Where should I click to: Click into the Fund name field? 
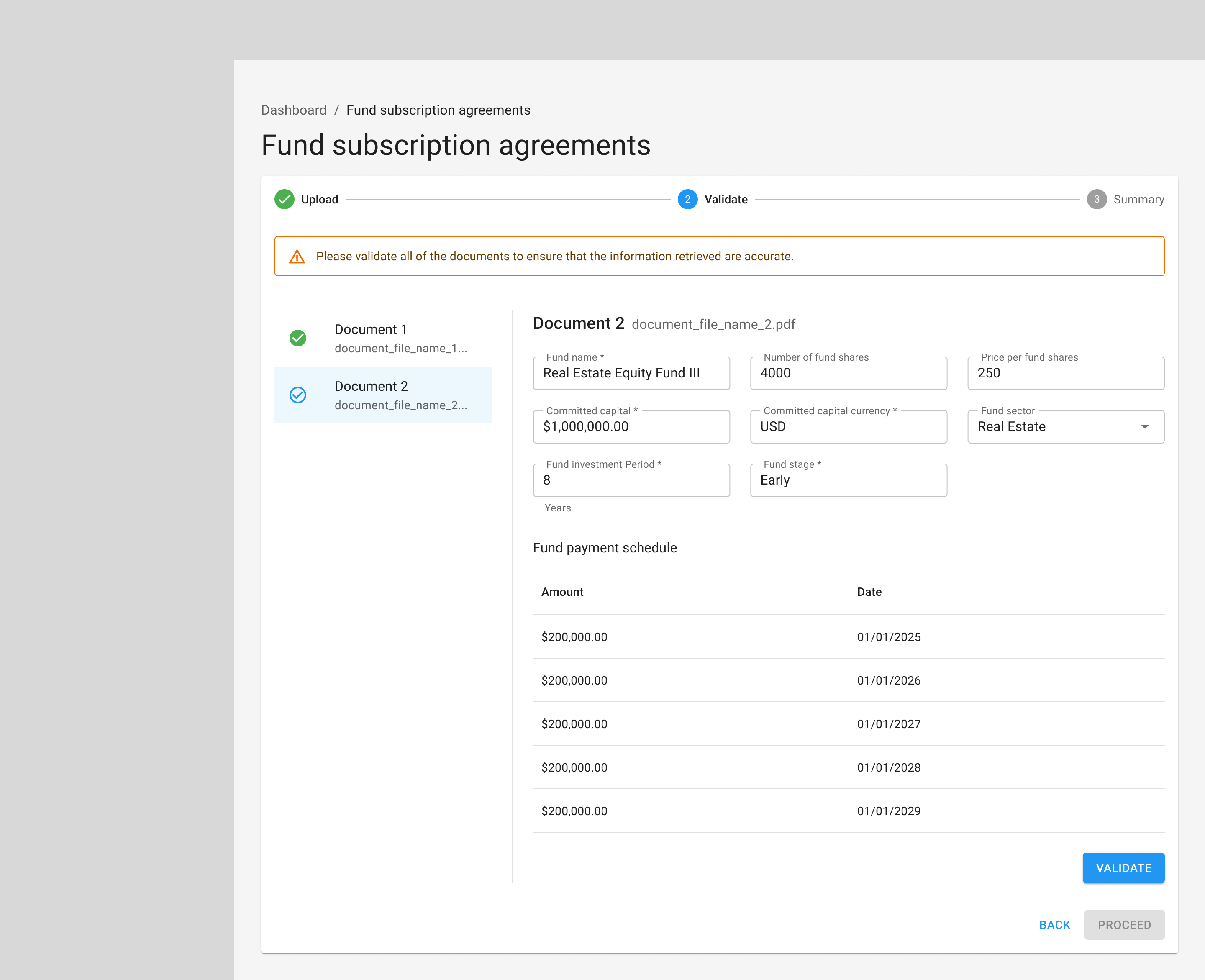click(631, 373)
